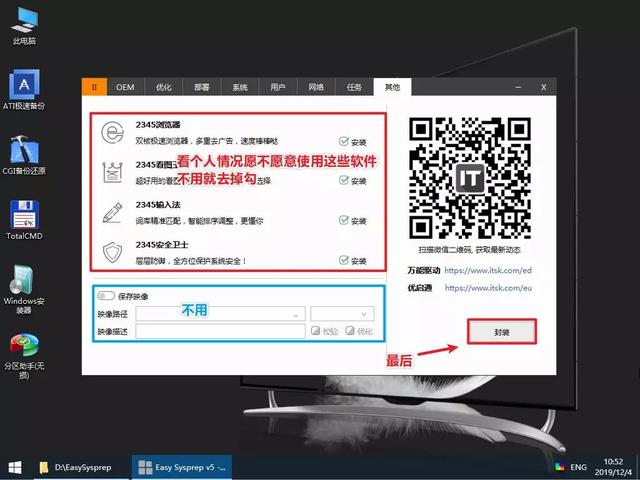This screenshot has height=480, width=640.
Task: Uncheck 安装 for 2345输入法
Action: [x=344, y=220]
